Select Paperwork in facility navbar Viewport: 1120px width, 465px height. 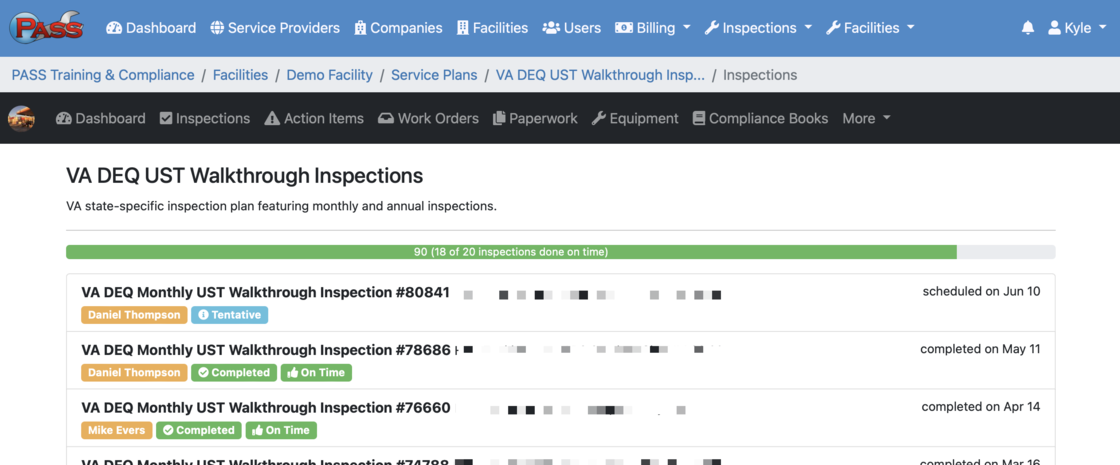[535, 119]
